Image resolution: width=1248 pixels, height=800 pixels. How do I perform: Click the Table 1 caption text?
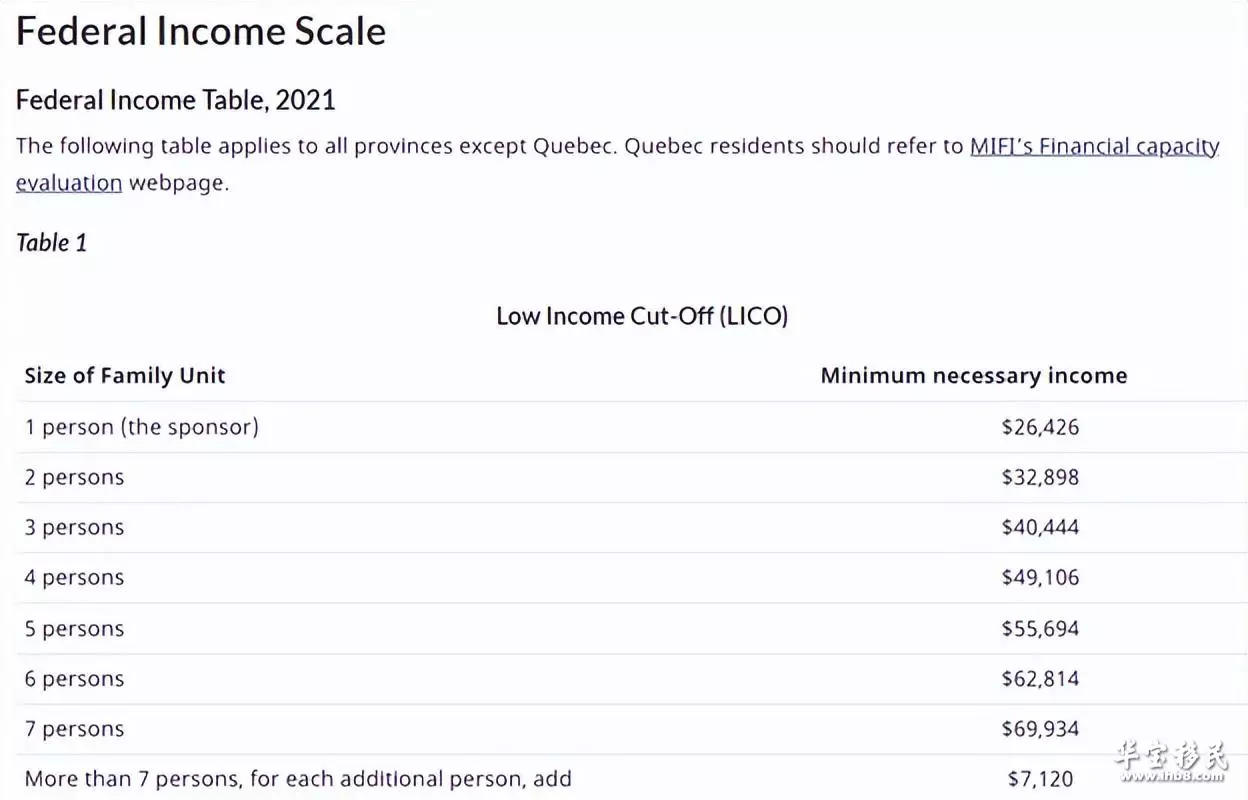pyautogui.click(x=52, y=242)
